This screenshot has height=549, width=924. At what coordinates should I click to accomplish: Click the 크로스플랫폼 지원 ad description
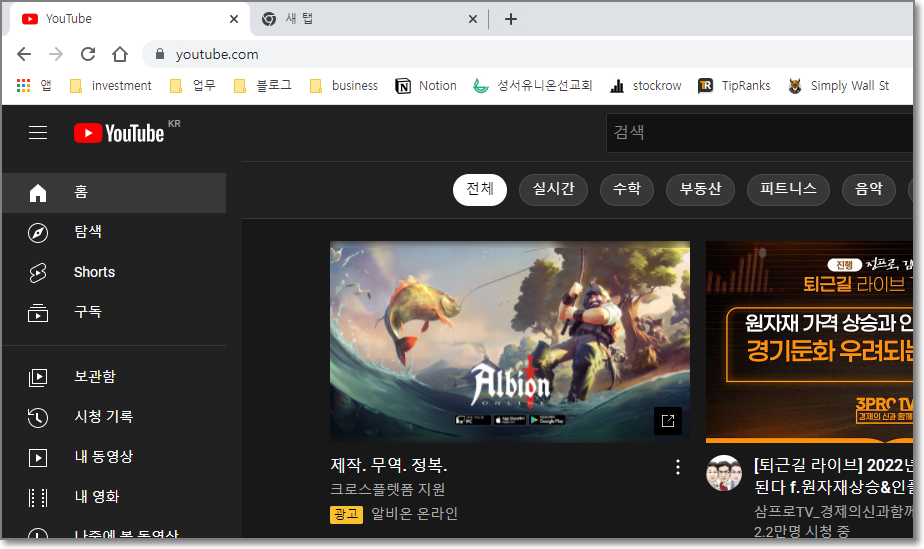tap(388, 490)
